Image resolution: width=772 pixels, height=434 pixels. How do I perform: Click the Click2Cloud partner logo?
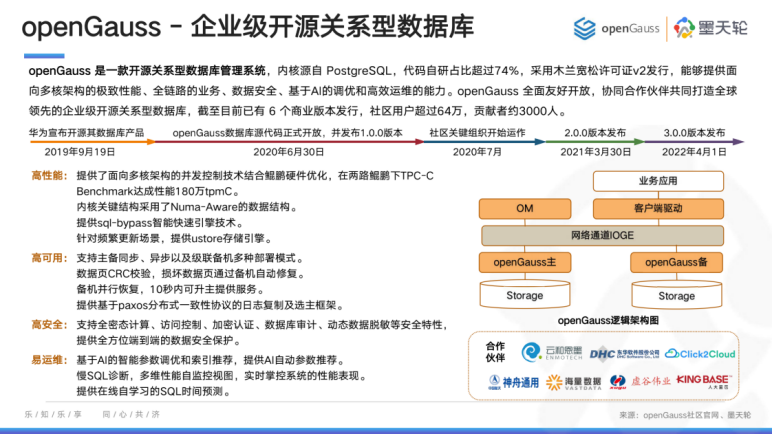(x=700, y=354)
